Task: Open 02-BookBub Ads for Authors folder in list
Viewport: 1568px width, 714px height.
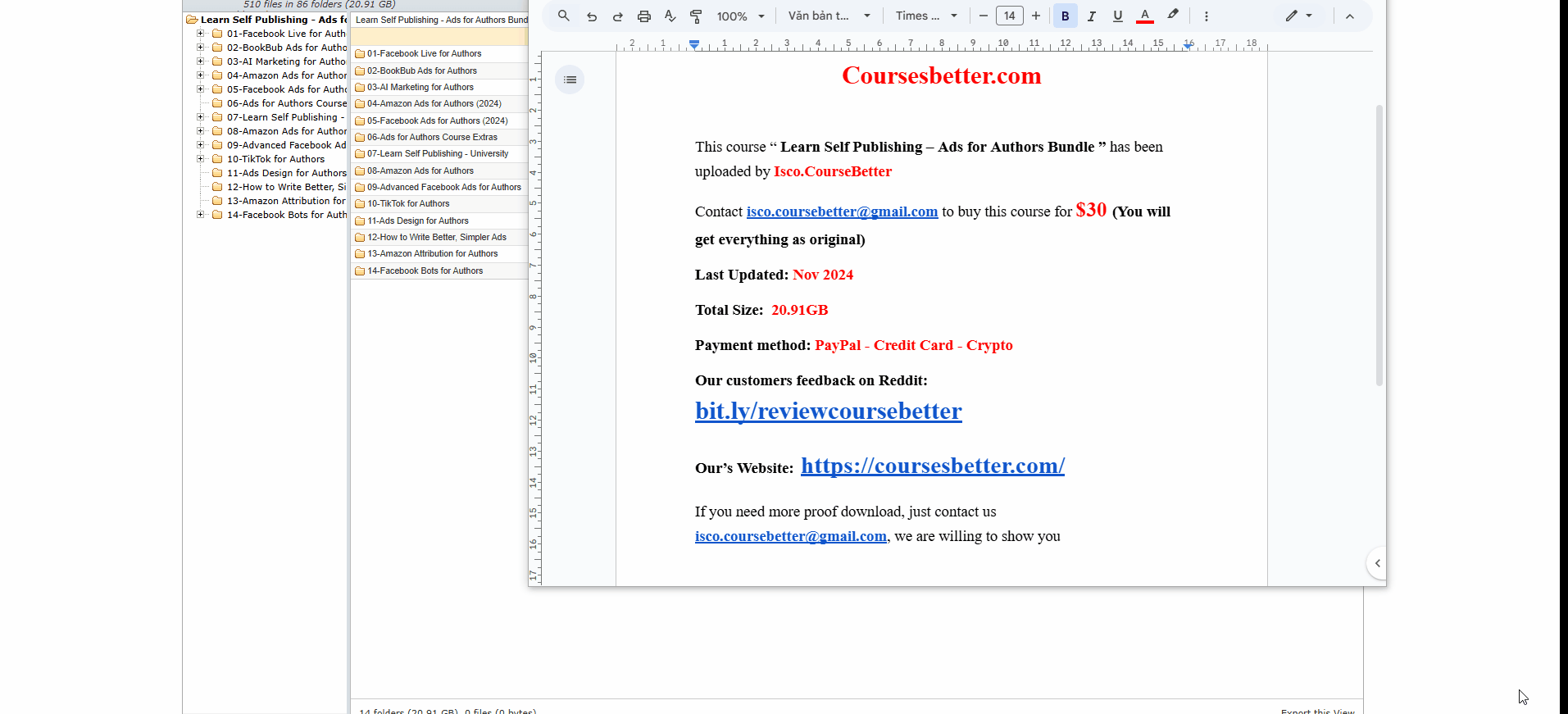Action: pos(421,70)
